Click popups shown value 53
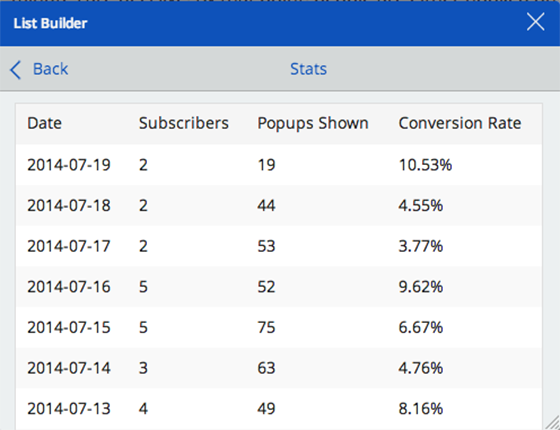Viewport: 560px width, 430px height. pos(266,246)
